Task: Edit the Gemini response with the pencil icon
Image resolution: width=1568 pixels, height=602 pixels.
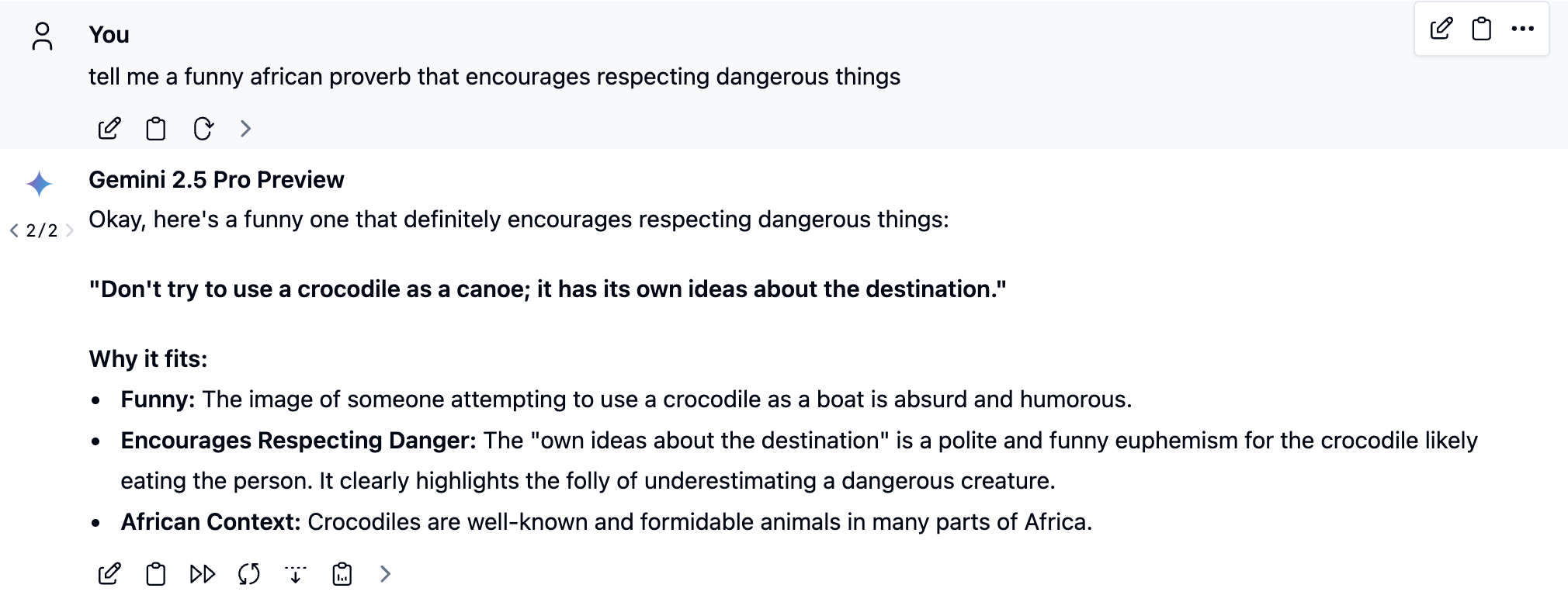Action: click(x=109, y=574)
